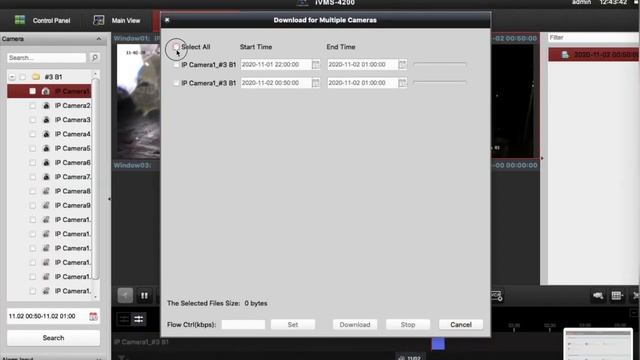Click the Set button
Image resolution: width=640 pixels, height=360 pixels.
click(x=293, y=324)
